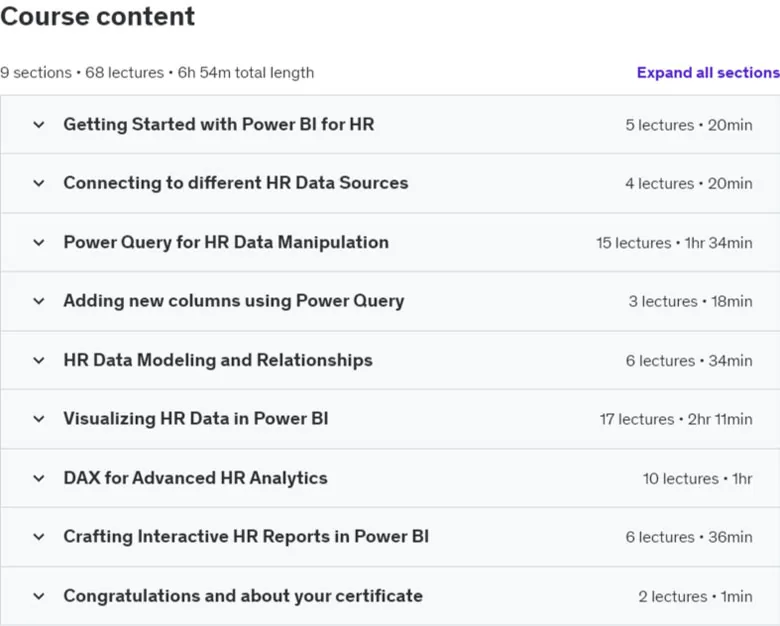Click '4 lectures • 20min' text
Screen dimensions: 780x626
pos(689,184)
